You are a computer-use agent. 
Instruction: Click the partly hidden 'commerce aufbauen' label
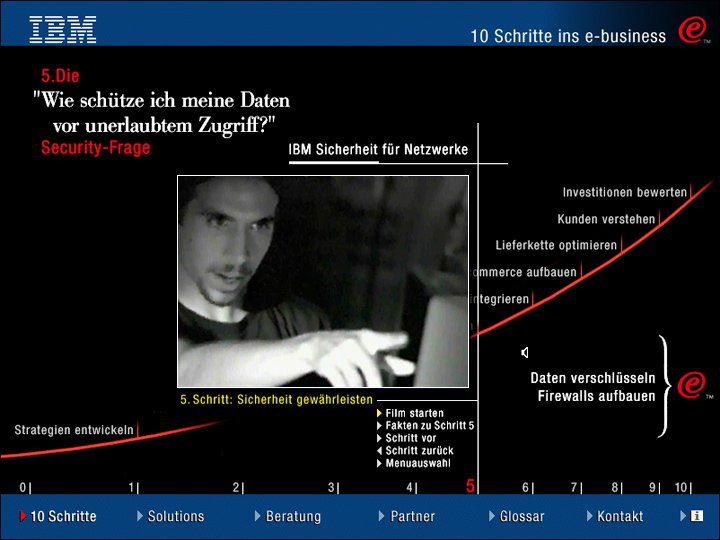tap(523, 272)
